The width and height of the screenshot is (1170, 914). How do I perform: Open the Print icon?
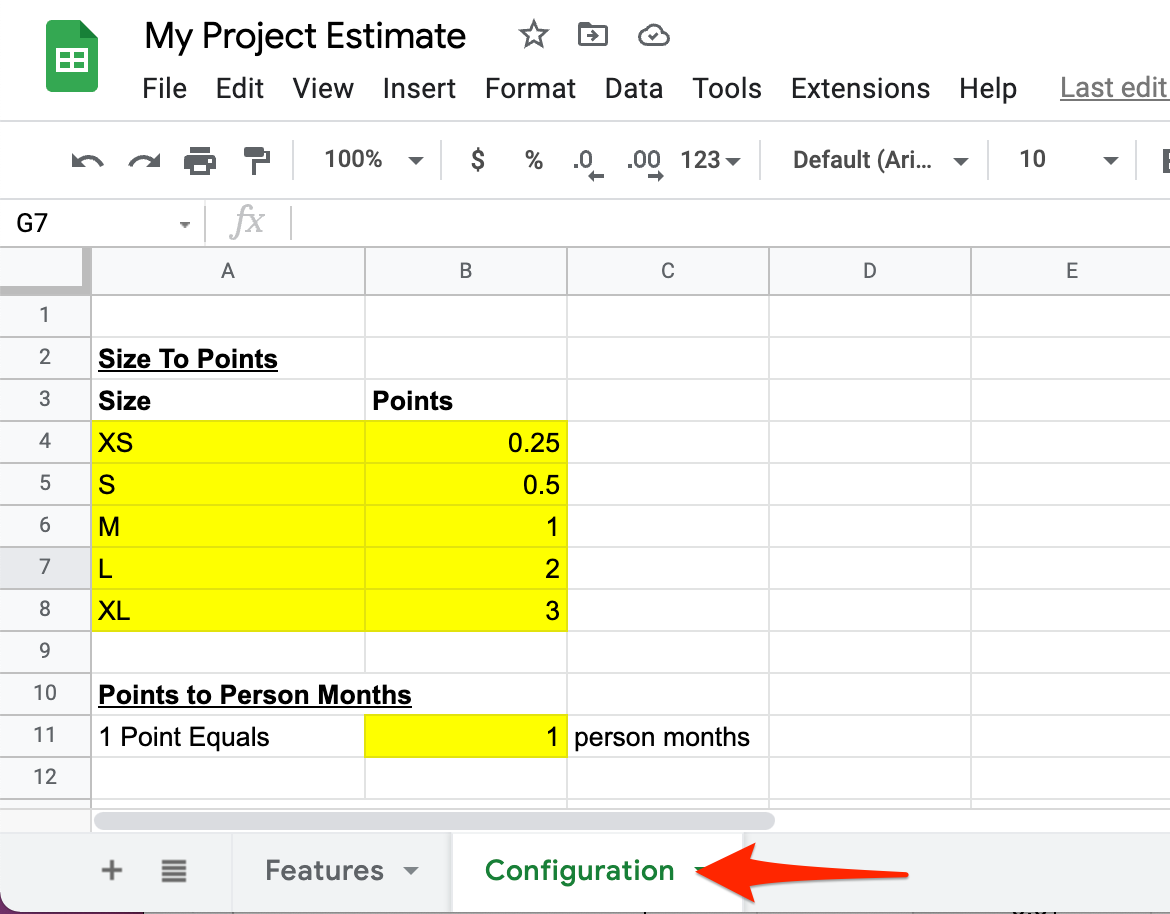pyautogui.click(x=199, y=160)
